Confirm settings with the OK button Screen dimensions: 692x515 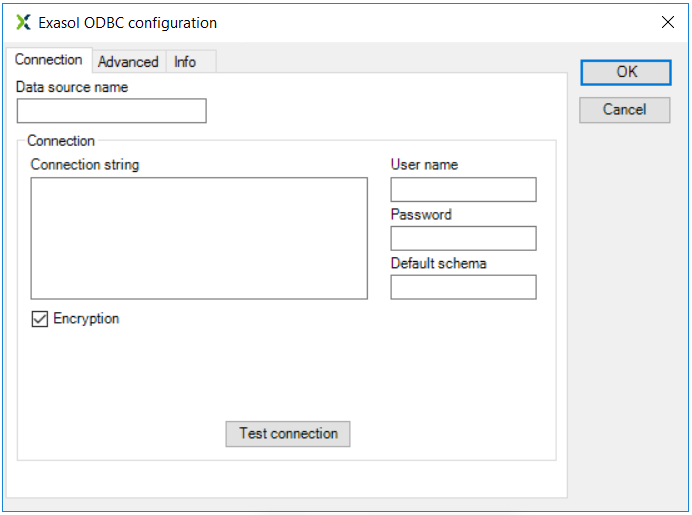click(626, 72)
